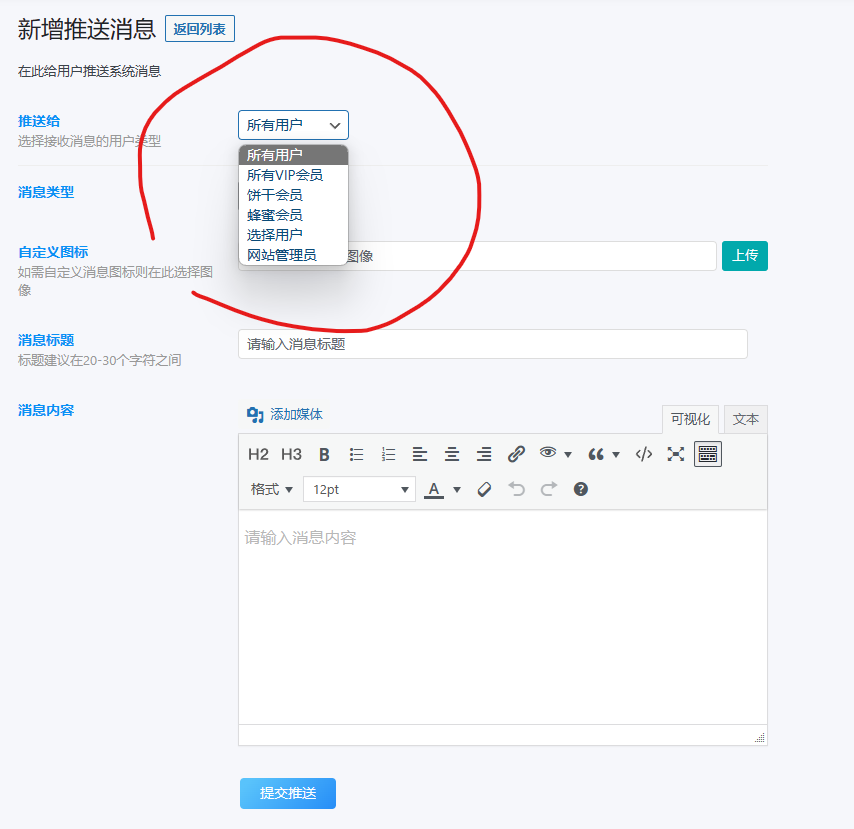Switch to the 文本 editor tab
Viewport: 854px width, 829px height.
[x=745, y=419]
